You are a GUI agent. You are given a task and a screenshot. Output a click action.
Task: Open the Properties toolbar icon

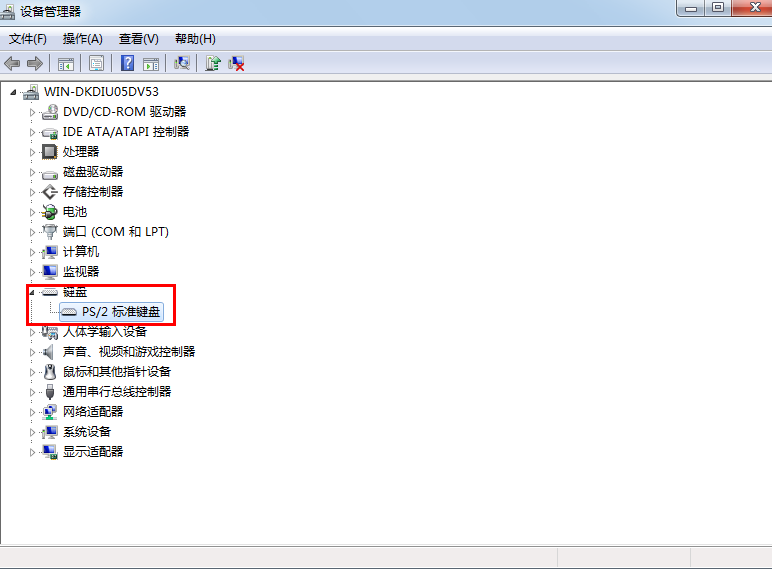pos(96,63)
